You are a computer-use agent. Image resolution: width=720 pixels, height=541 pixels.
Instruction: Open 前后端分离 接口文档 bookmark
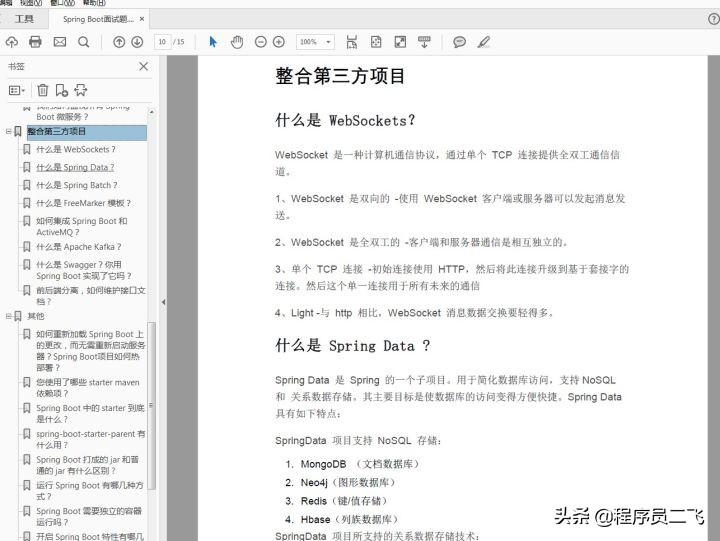coord(91,296)
